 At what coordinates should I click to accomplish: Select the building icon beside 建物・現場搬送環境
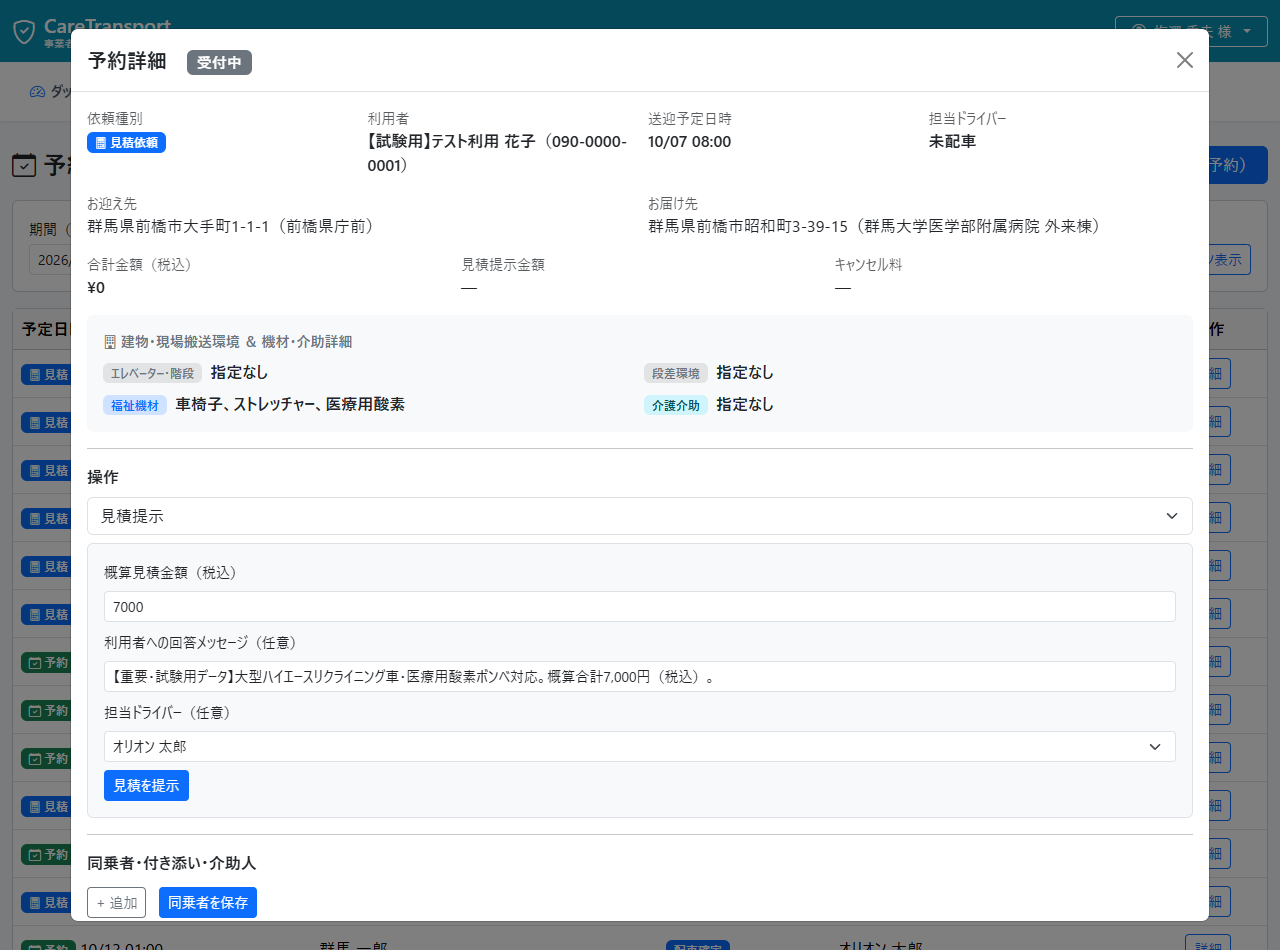click(x=110, y=342)
